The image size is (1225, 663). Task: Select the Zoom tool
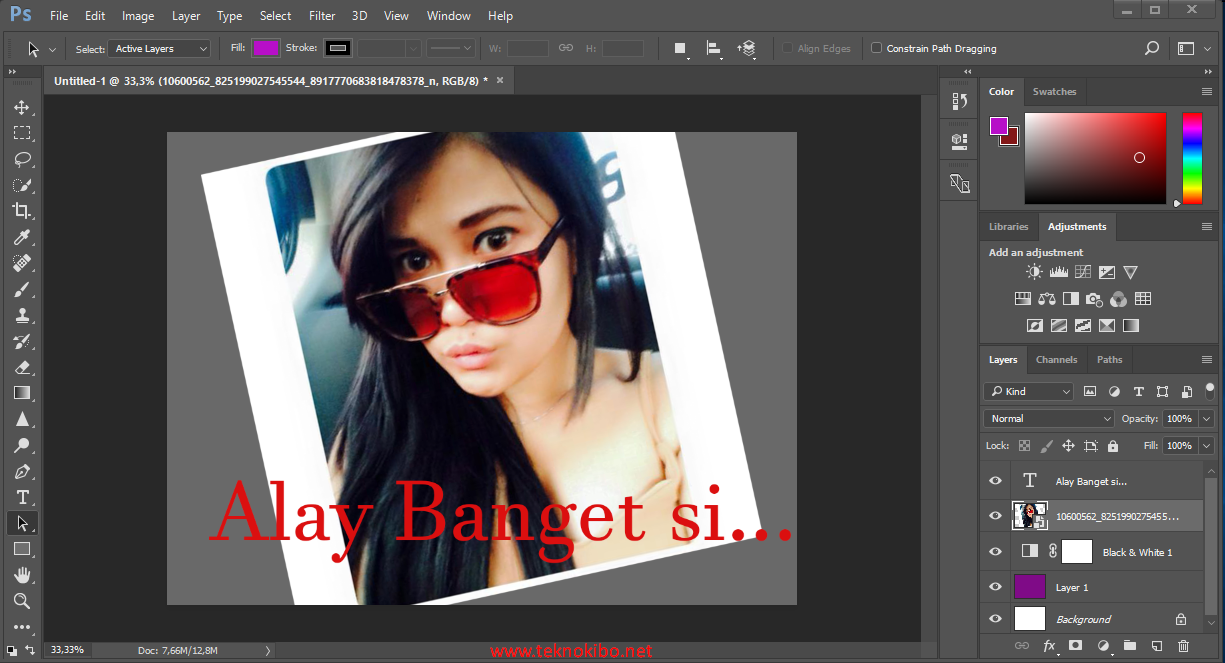click(22, 601)
